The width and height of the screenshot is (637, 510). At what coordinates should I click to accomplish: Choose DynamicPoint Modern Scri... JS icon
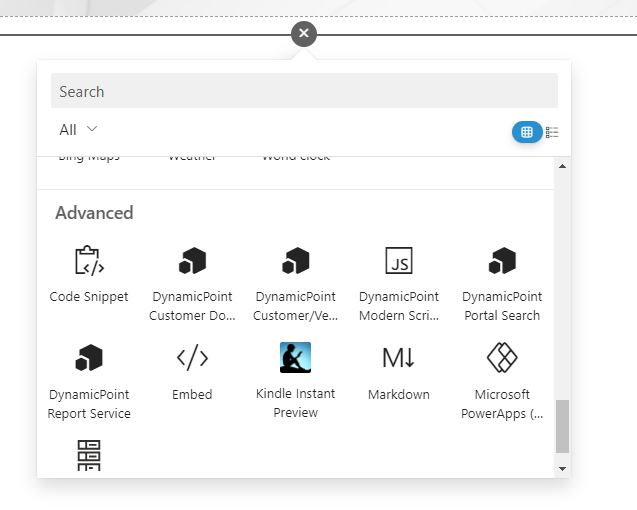tap(399, 260)
